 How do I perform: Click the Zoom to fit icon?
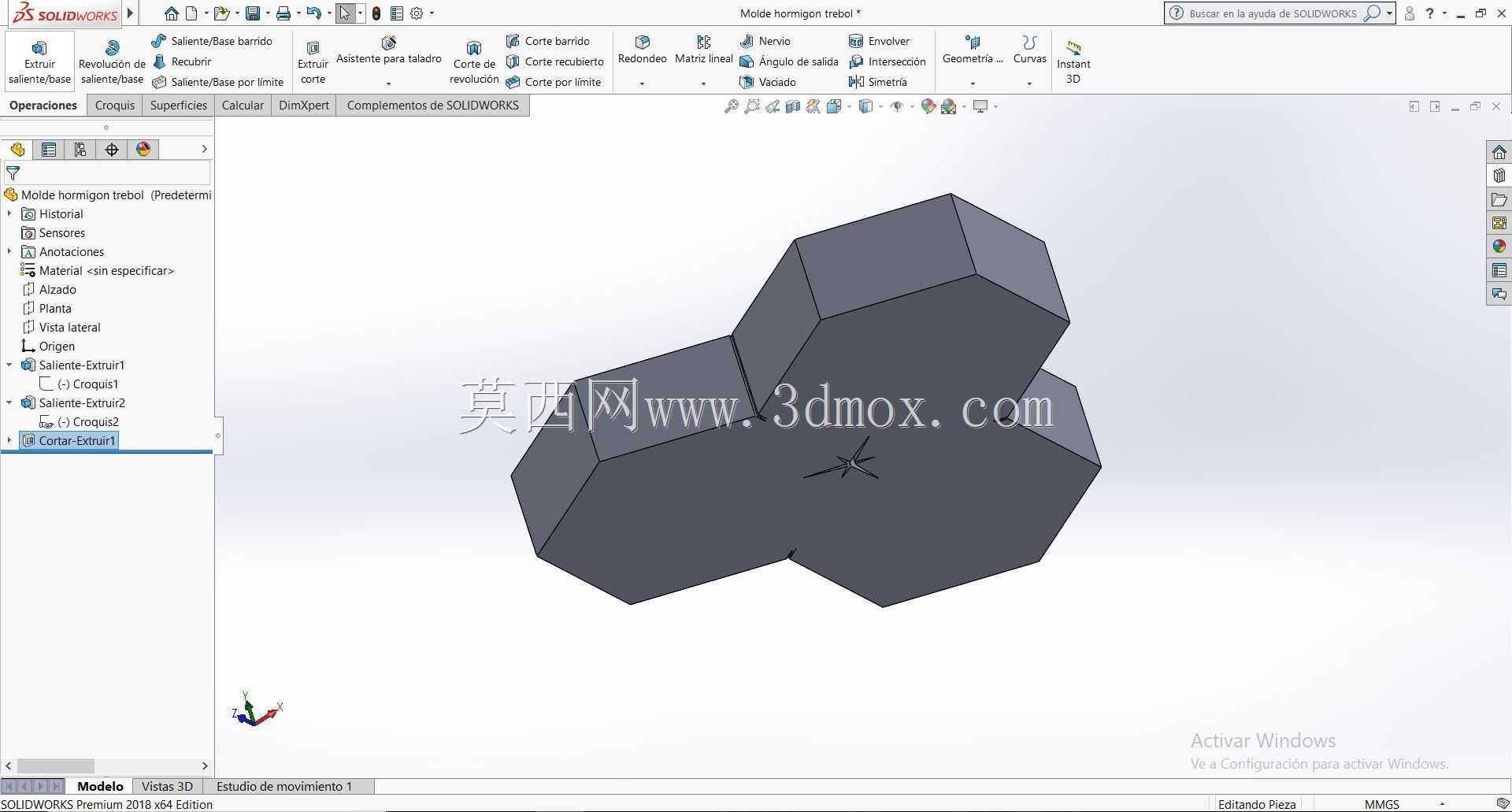tap(732, 106)
